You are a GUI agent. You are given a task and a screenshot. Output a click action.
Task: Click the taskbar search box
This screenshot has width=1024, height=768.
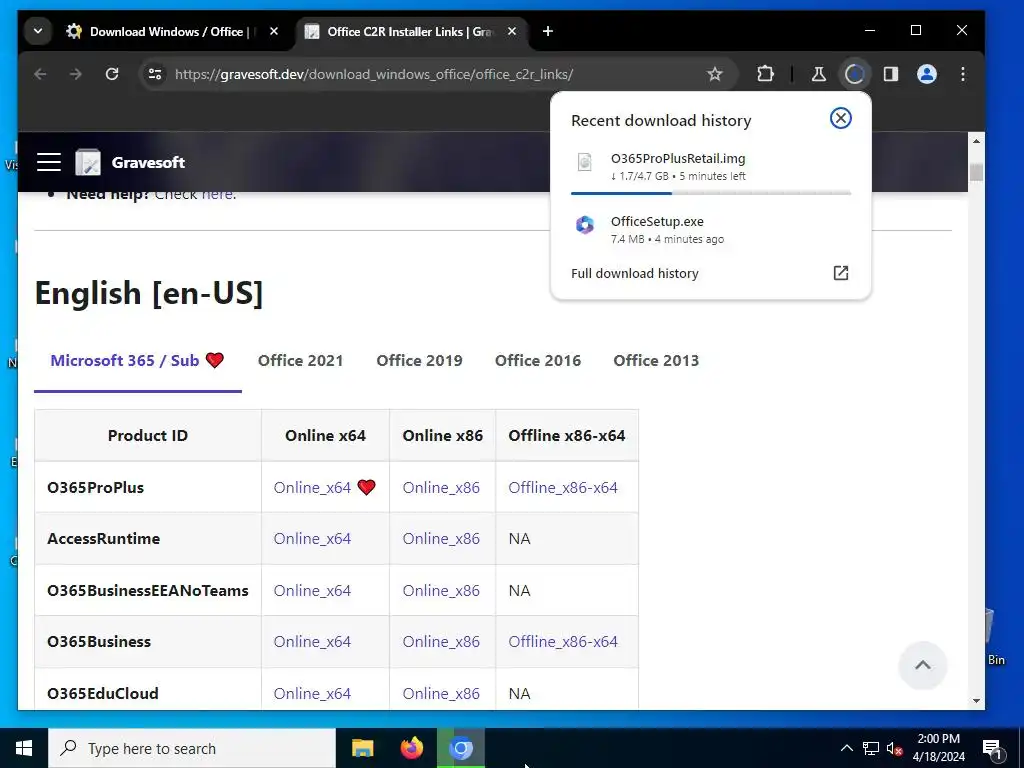[192, 748]
